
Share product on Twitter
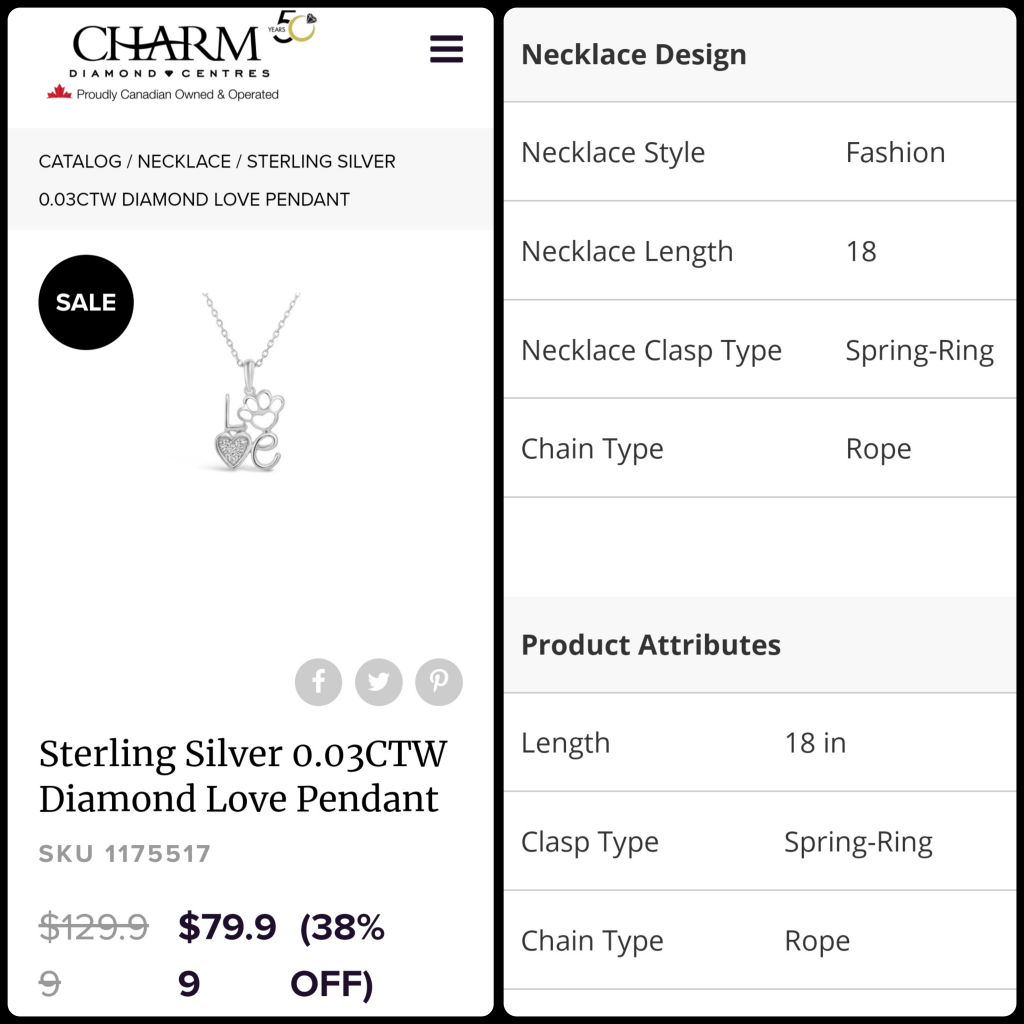coord(378,682)
